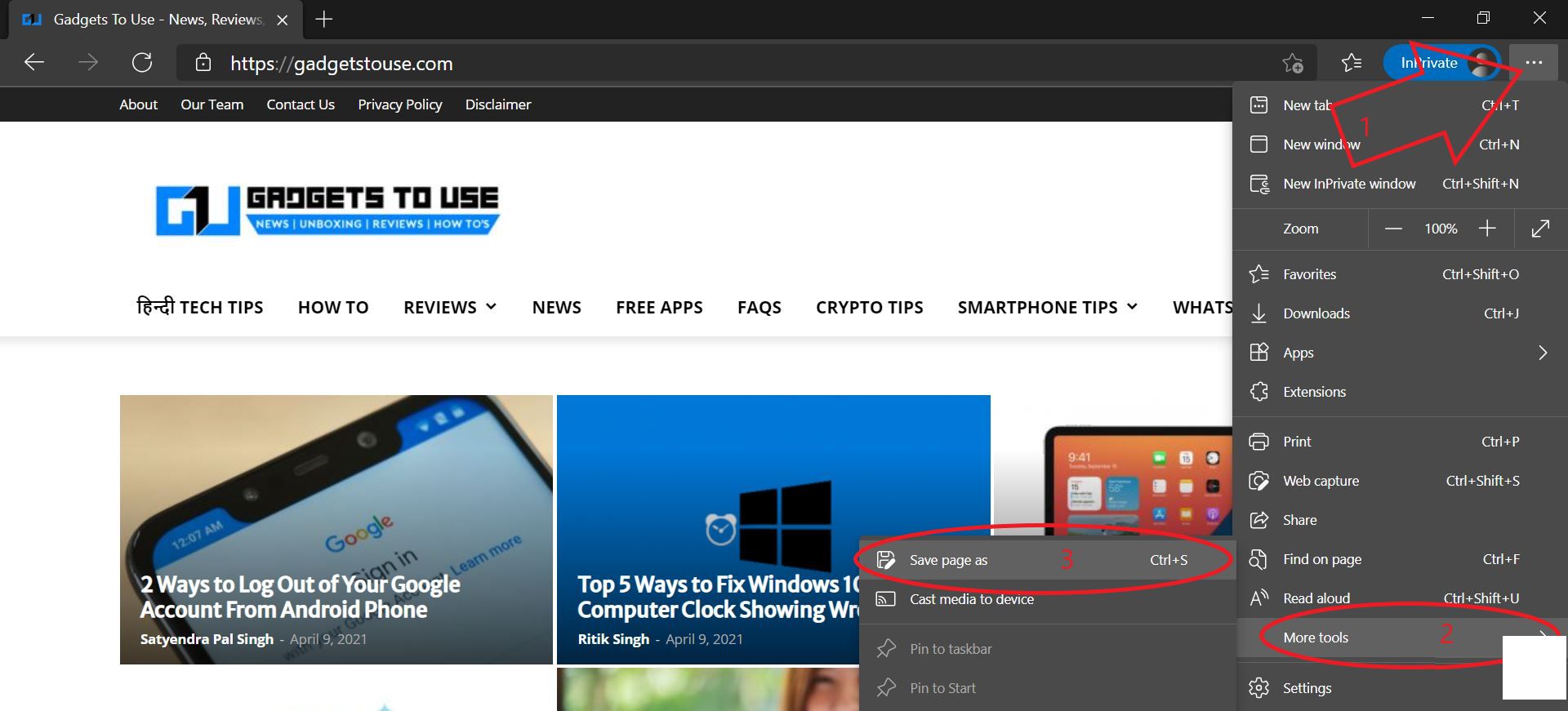The image size is (1568, 711).
Task: Reload the page with refresh icon
Action: point(142,63)
